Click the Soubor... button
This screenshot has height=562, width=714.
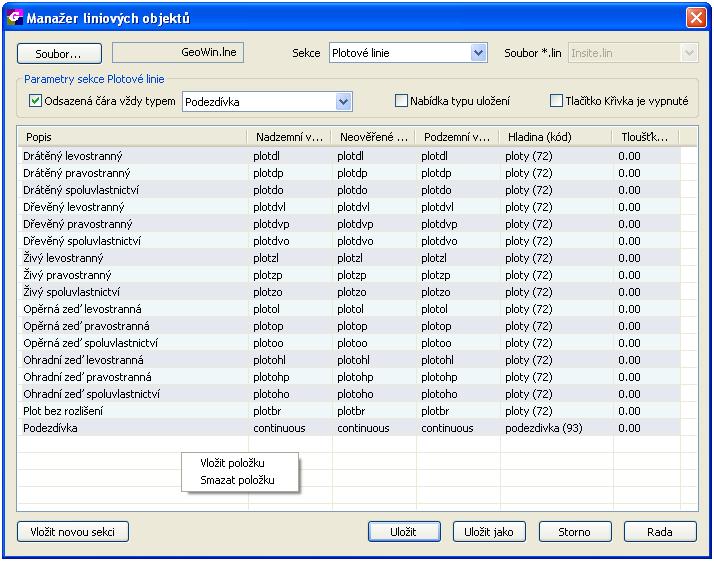pyautogui.click(x=59, y=54)
